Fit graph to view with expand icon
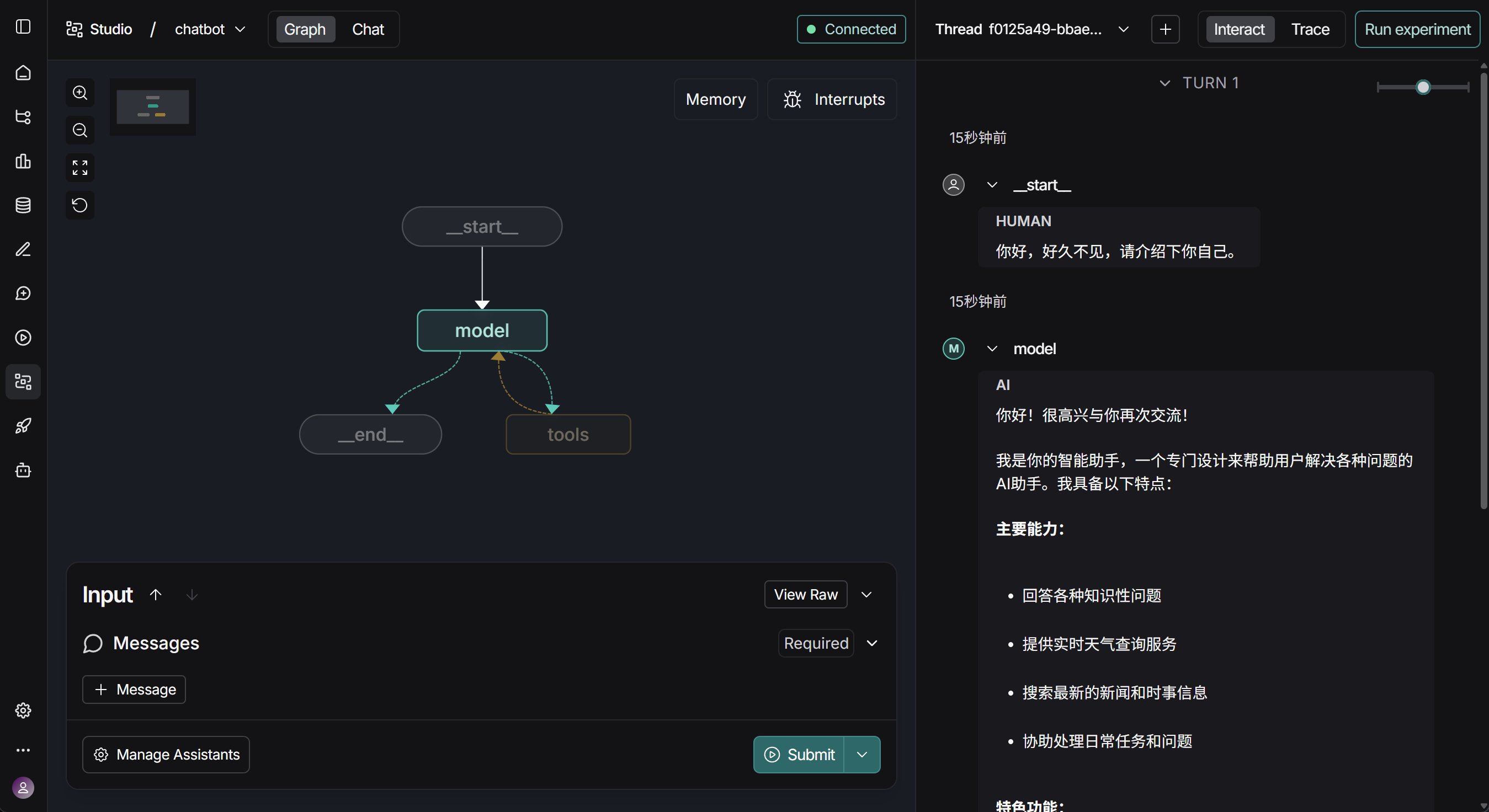 click(80, 168)
